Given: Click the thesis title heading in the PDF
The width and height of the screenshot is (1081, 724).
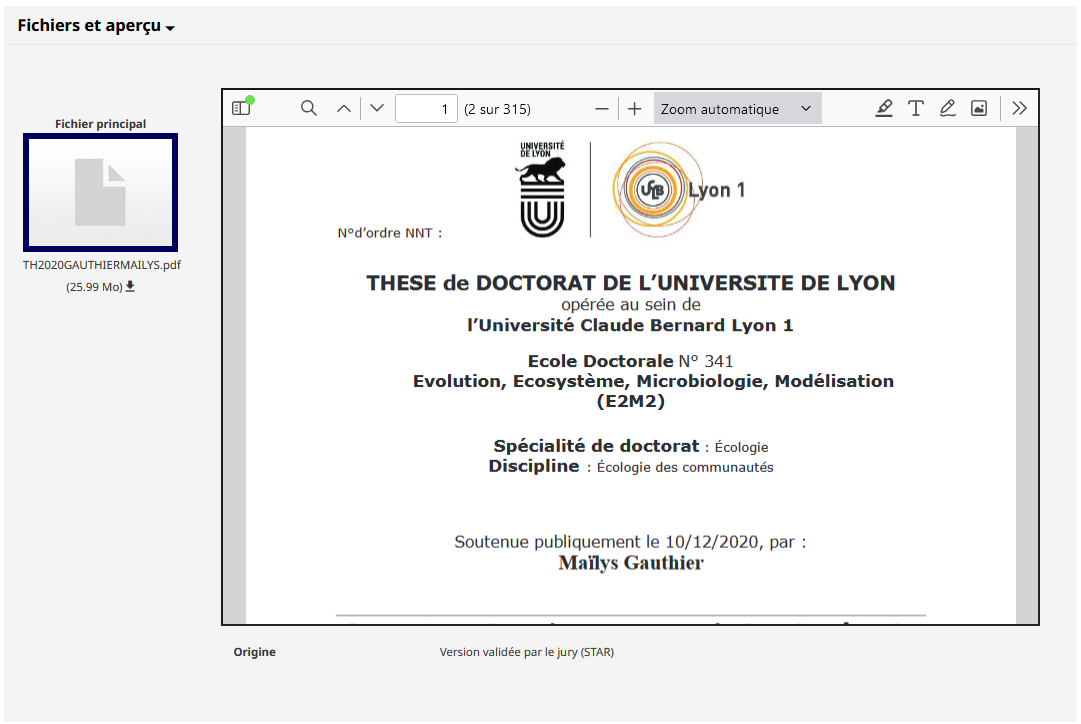Looking at the screenshot, I should 630,283.
